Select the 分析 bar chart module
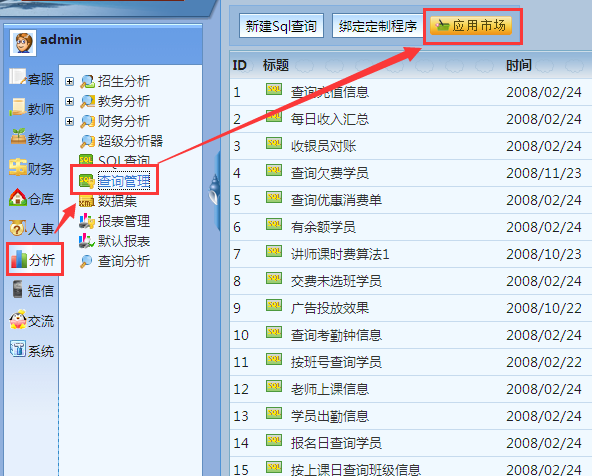Image resolution: width=592 pixels, height=476 pixels. pos(33,259)
